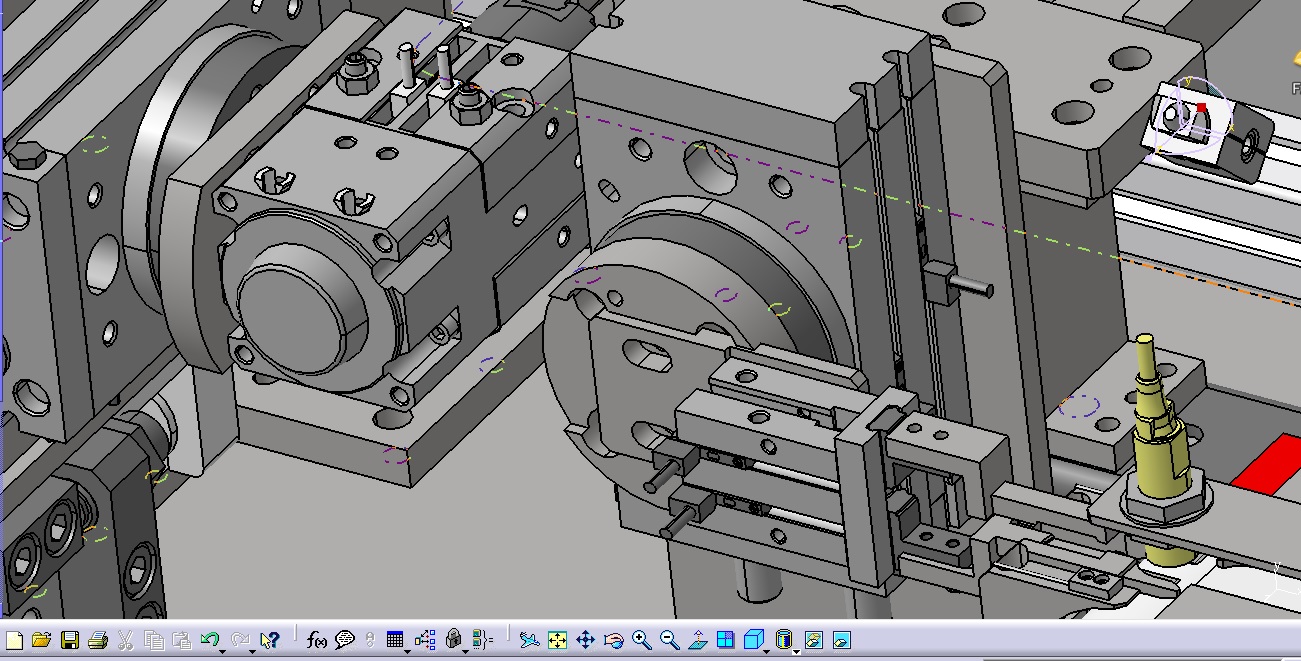The width and height of the screenshot is (1301, 661).
Task: Open a file using the folder icon
Action: [x=41, y=640]
